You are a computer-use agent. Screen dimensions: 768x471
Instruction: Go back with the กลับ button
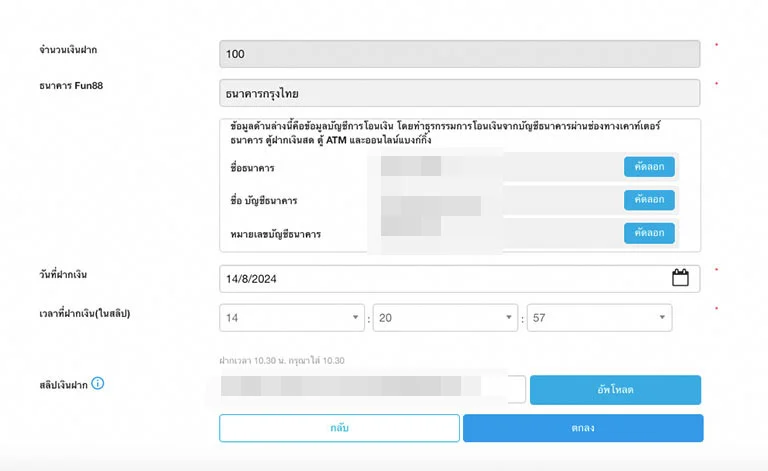coord(339,428)
